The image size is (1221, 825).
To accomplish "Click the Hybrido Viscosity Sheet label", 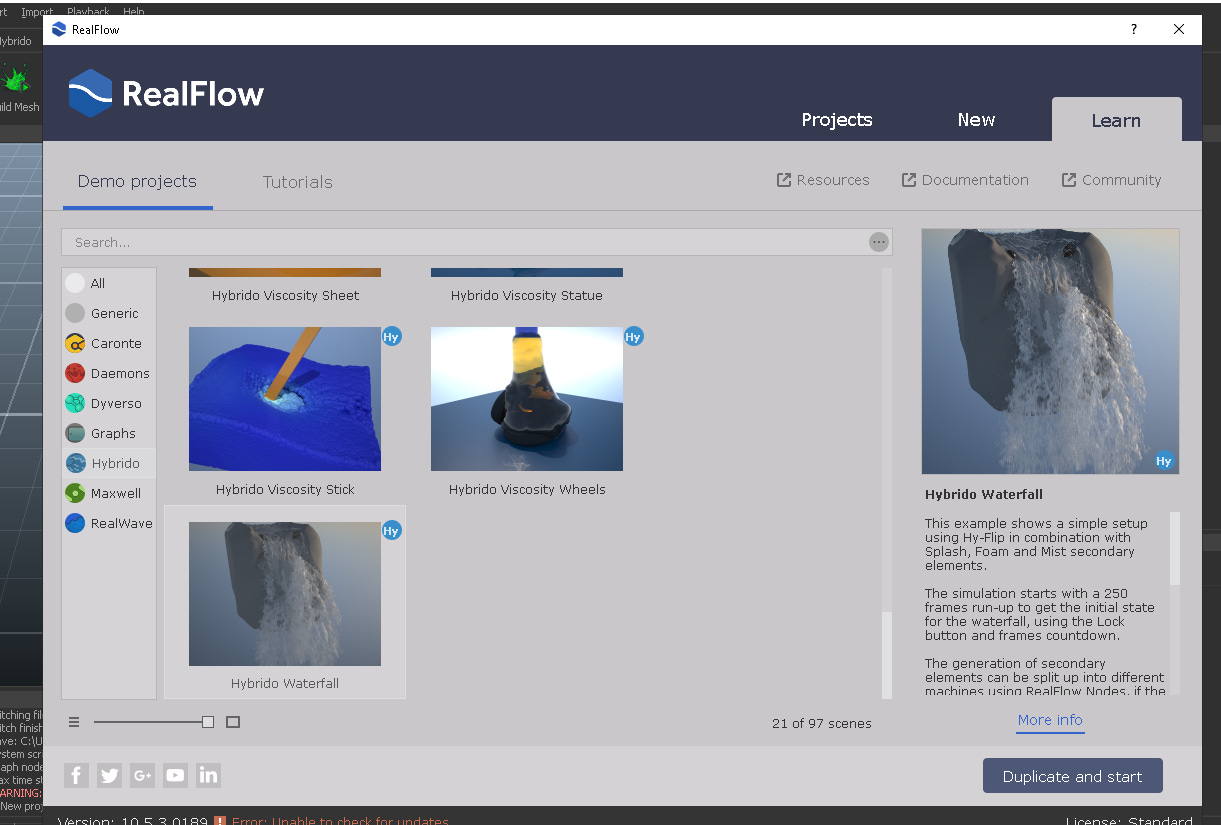I will click(285, 296).
